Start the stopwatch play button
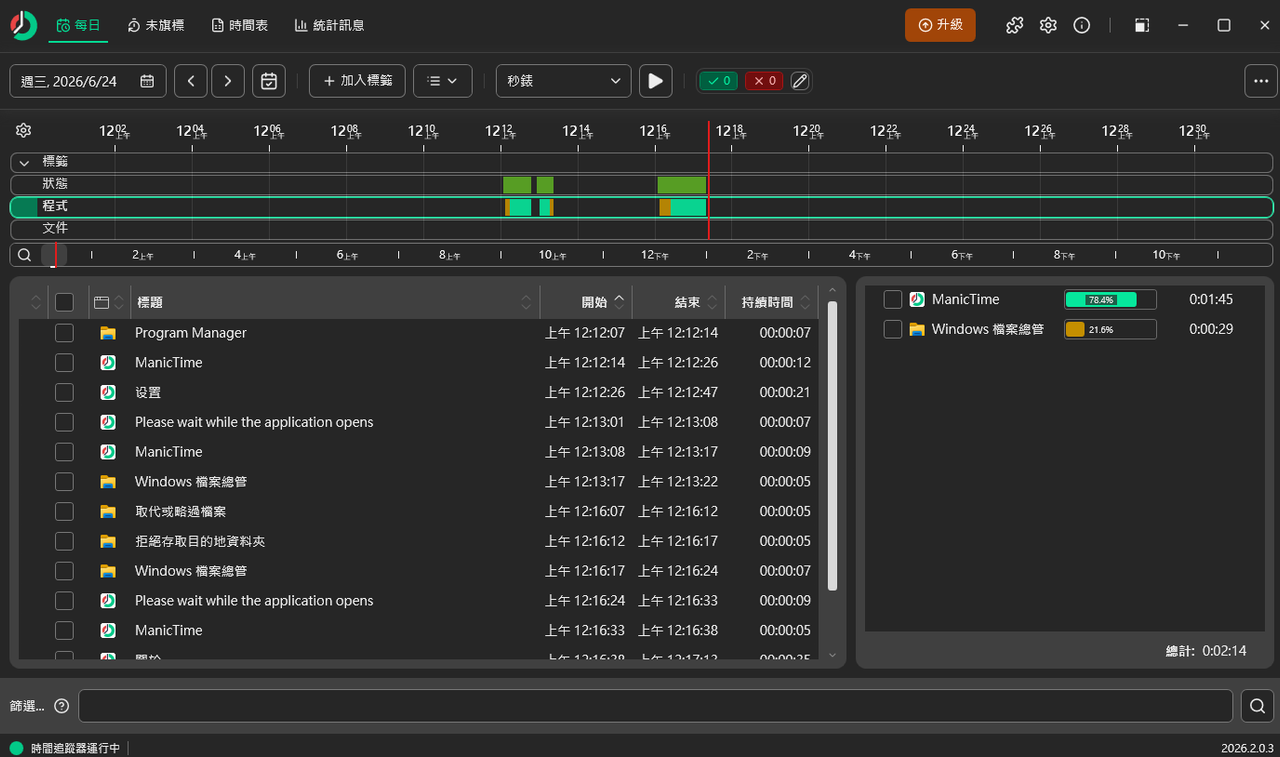 pyautogui.click(x=655, y=81)
